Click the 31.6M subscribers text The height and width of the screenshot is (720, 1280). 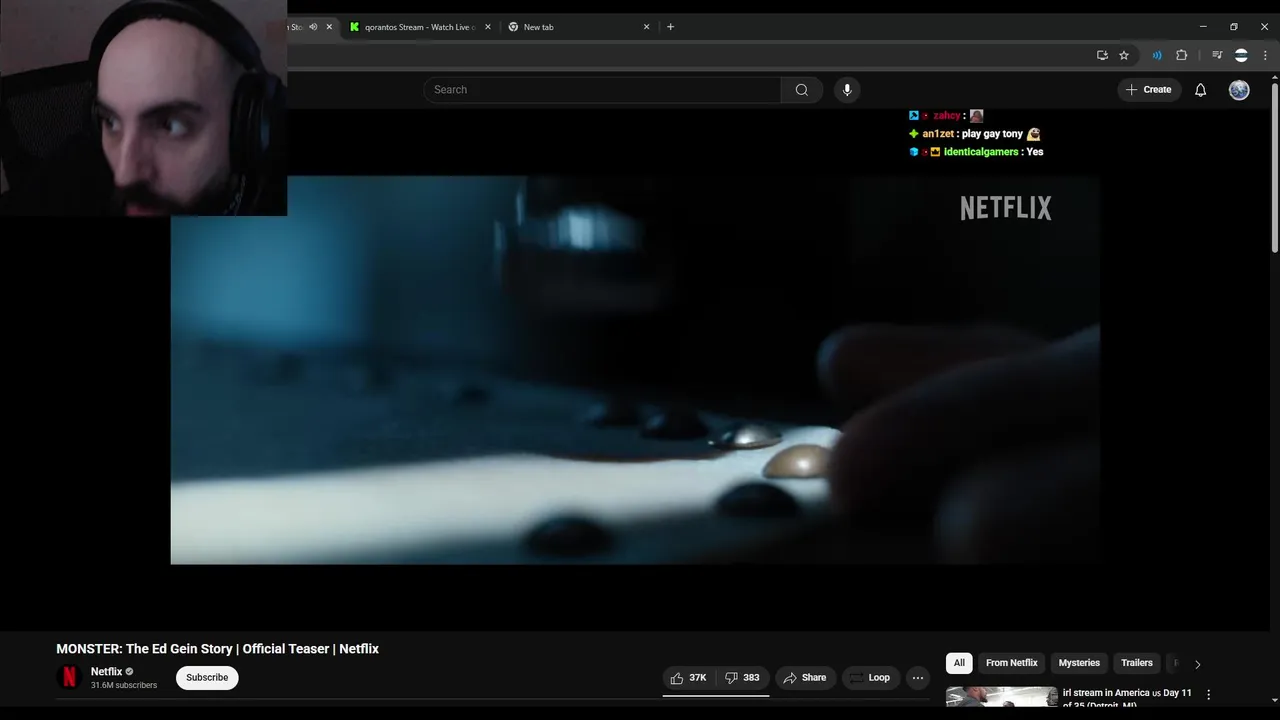point(124,686)
